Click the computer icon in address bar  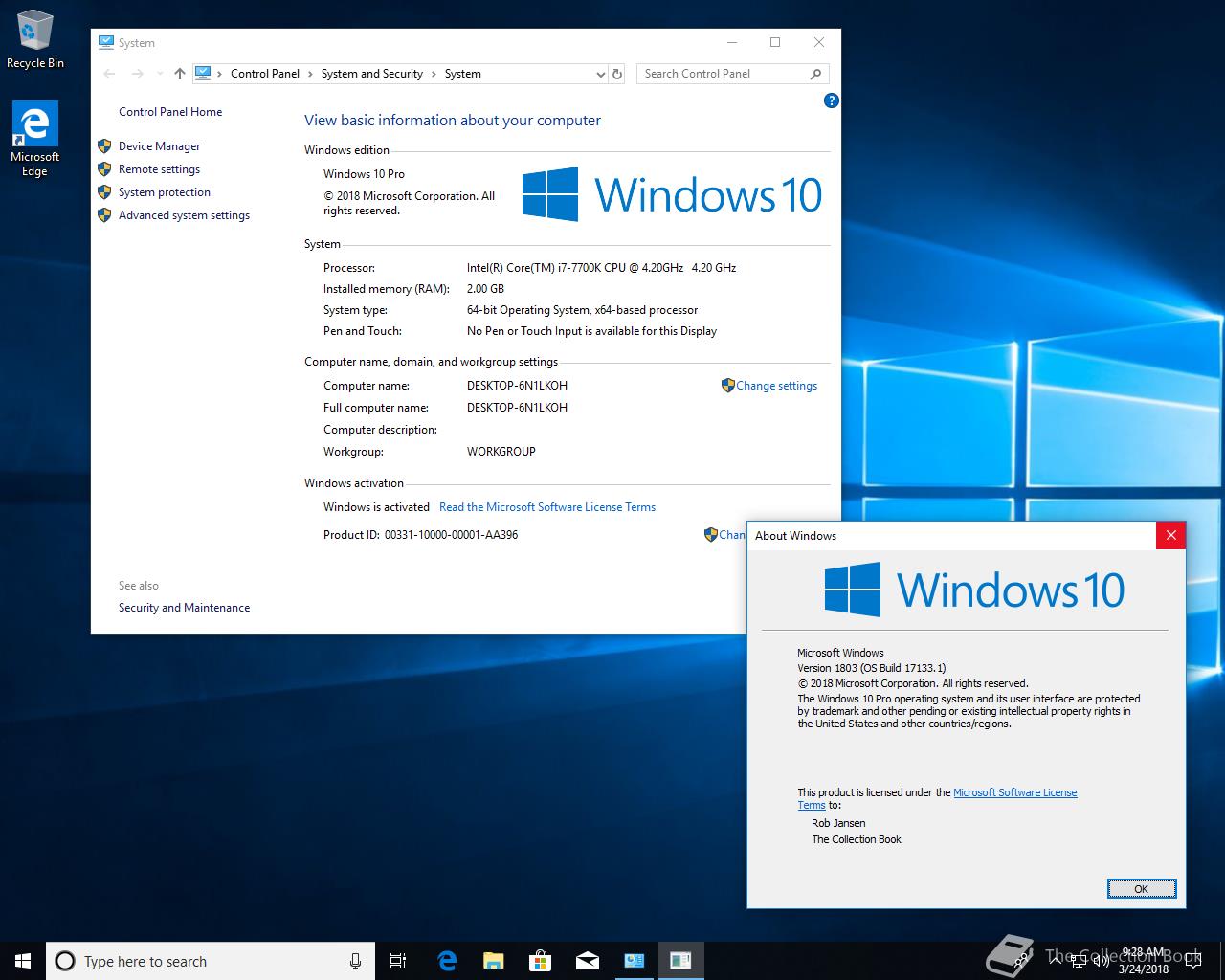click(x=203, y=73)
